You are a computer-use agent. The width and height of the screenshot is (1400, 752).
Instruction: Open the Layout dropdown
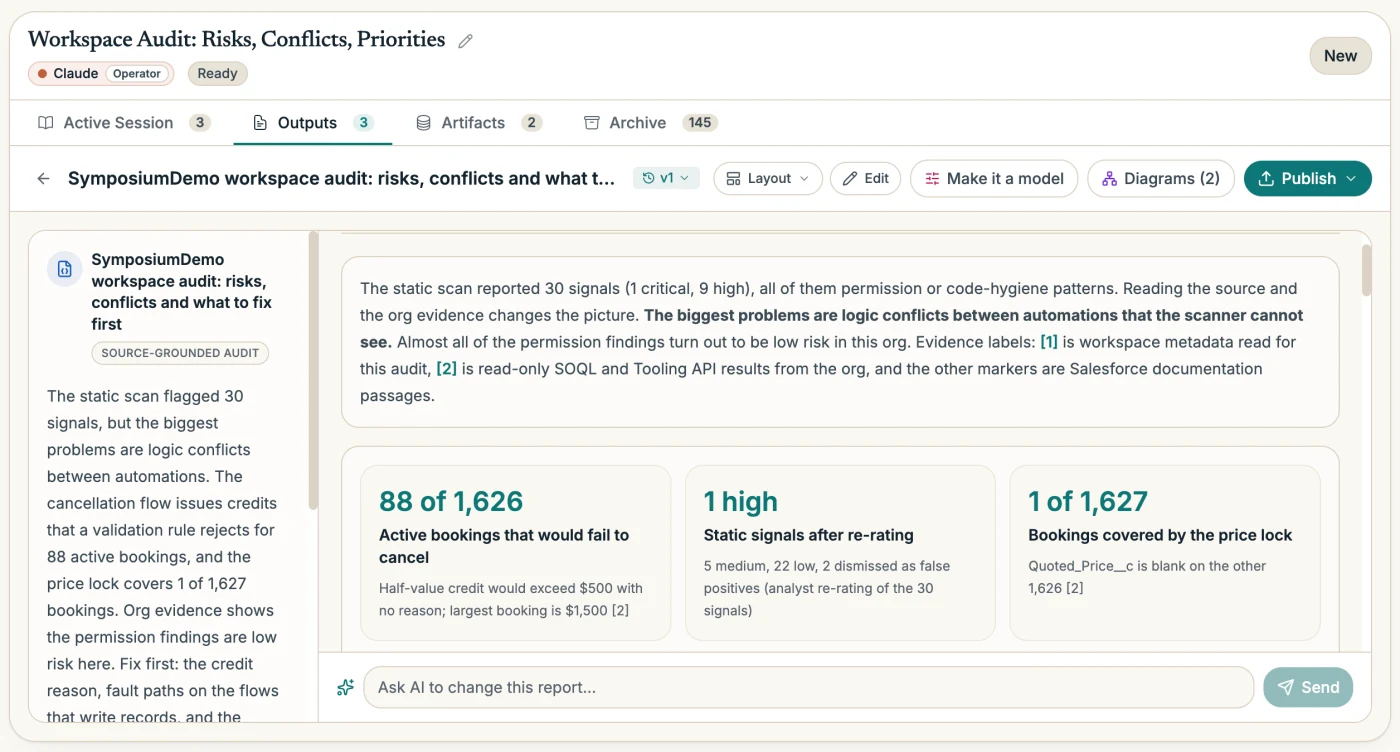click(x=768, y=178)
